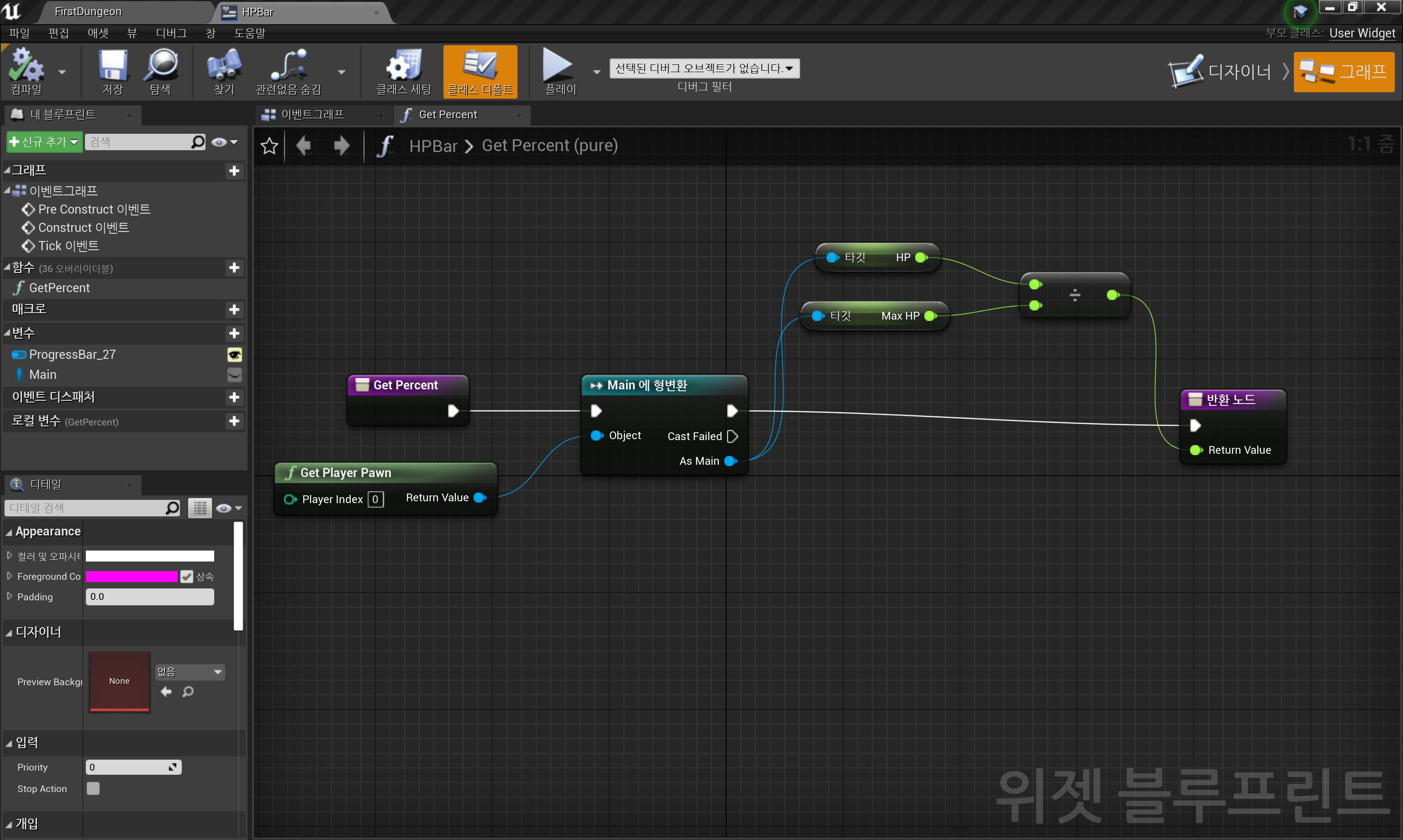Uncheck the 상속 checkbox for Foreground Color
This screenshot has width=1403, height=840.
(187, 576)
